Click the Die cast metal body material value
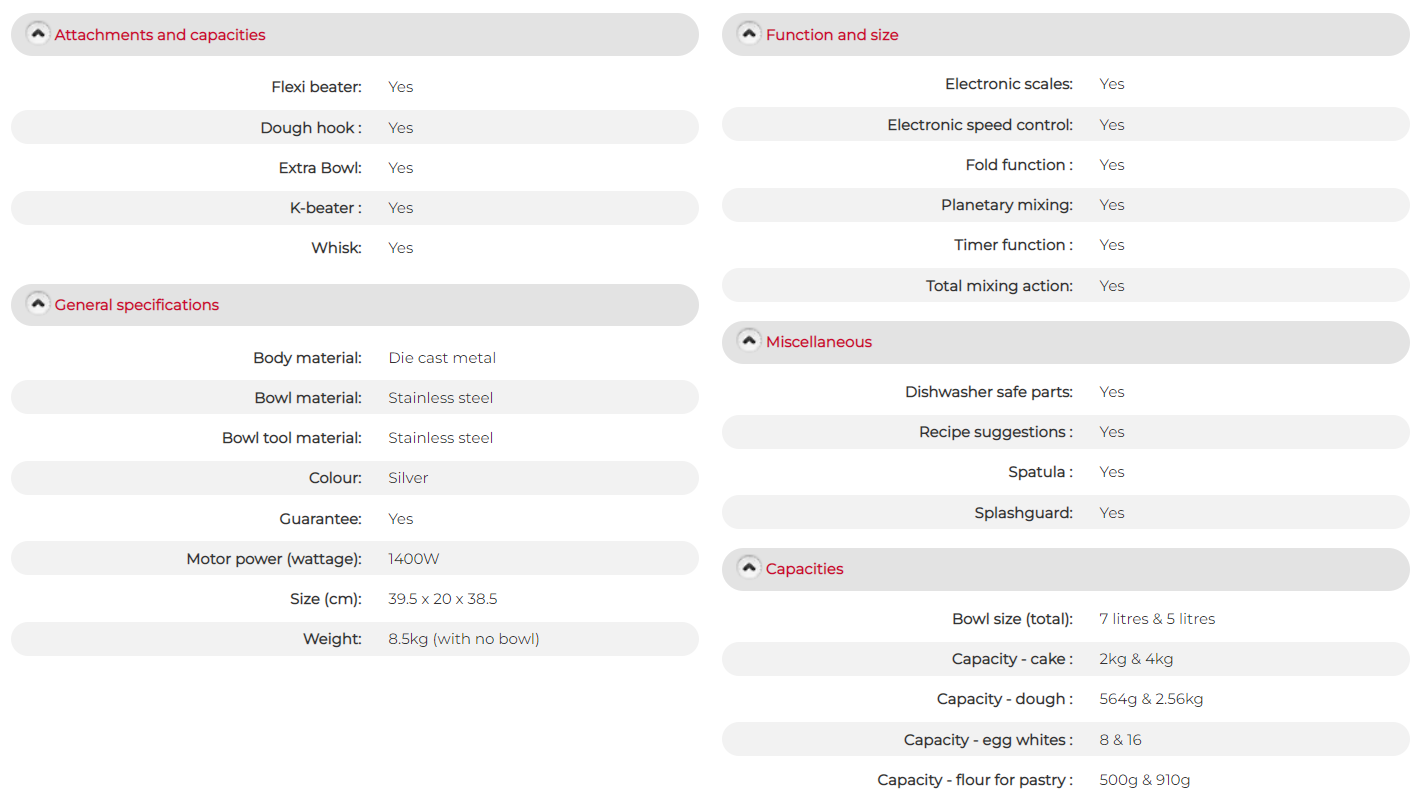The width and height of the screenshot is (1426, 806). (442, 358)
